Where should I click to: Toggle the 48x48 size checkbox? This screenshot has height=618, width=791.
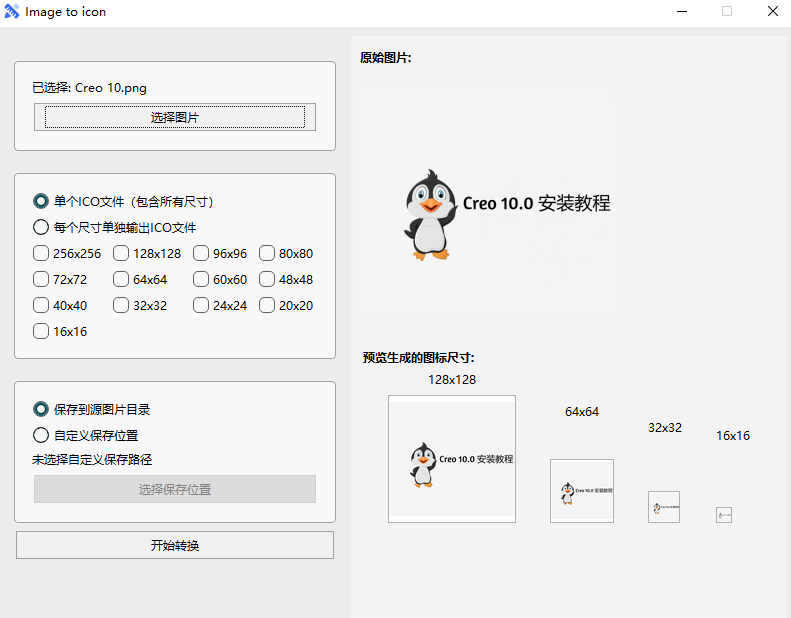[267, 279]
